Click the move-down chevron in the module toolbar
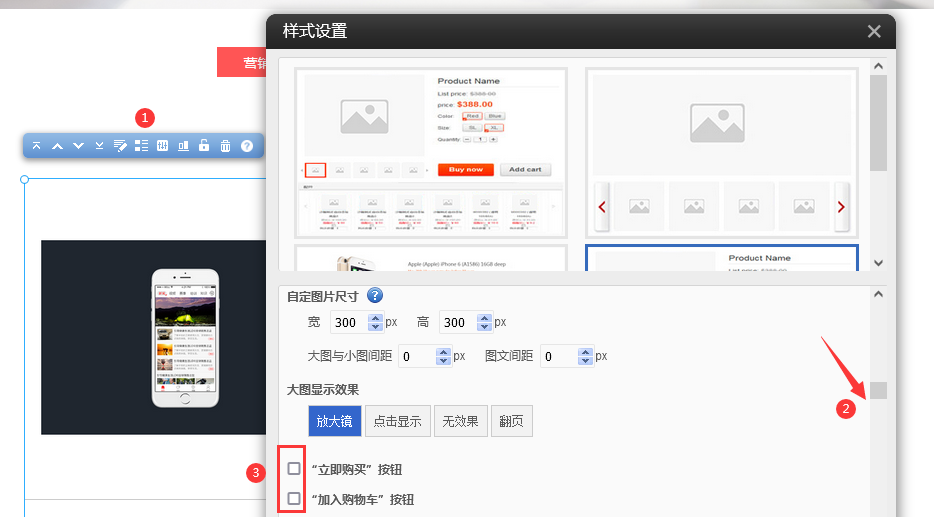 [x=78, y=146]
